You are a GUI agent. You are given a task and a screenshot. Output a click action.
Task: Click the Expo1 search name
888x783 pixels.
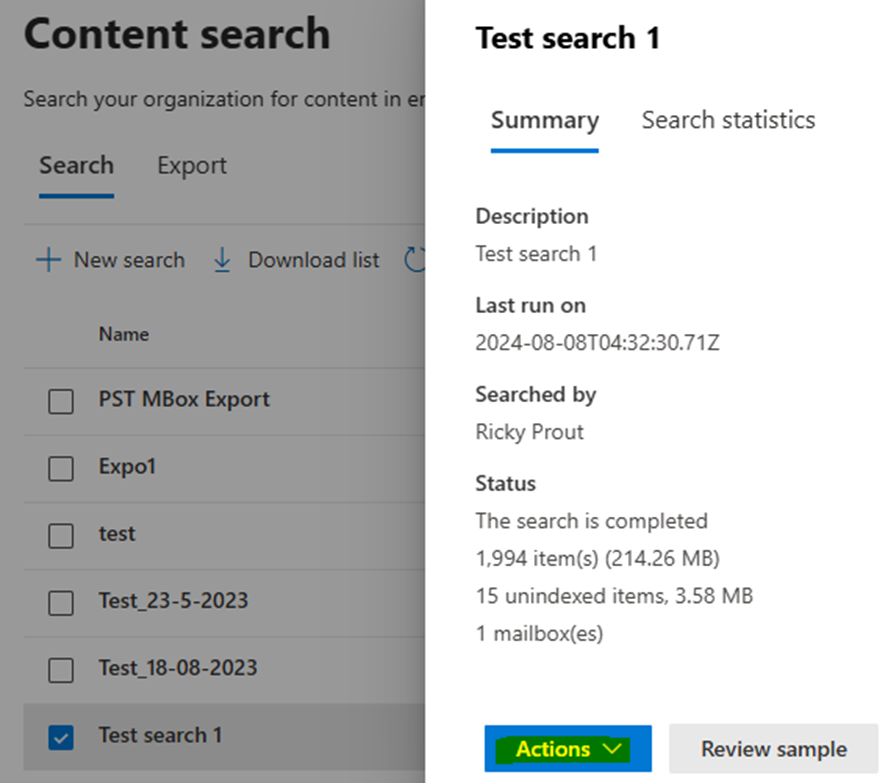tap(127, 467)
